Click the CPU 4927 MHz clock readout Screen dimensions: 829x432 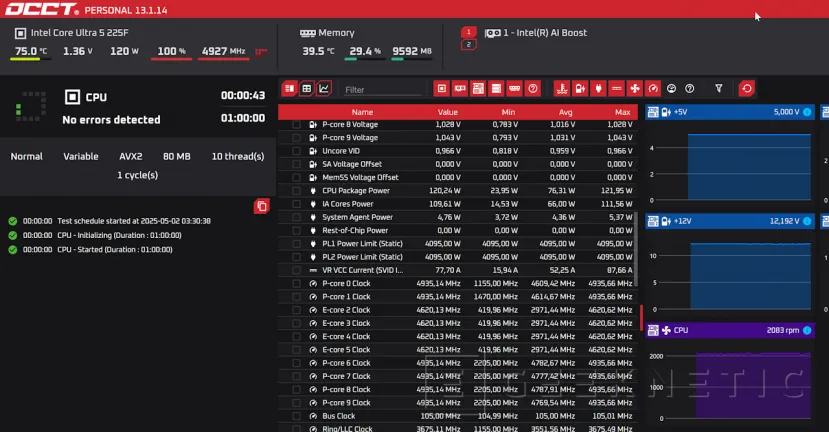223,51
